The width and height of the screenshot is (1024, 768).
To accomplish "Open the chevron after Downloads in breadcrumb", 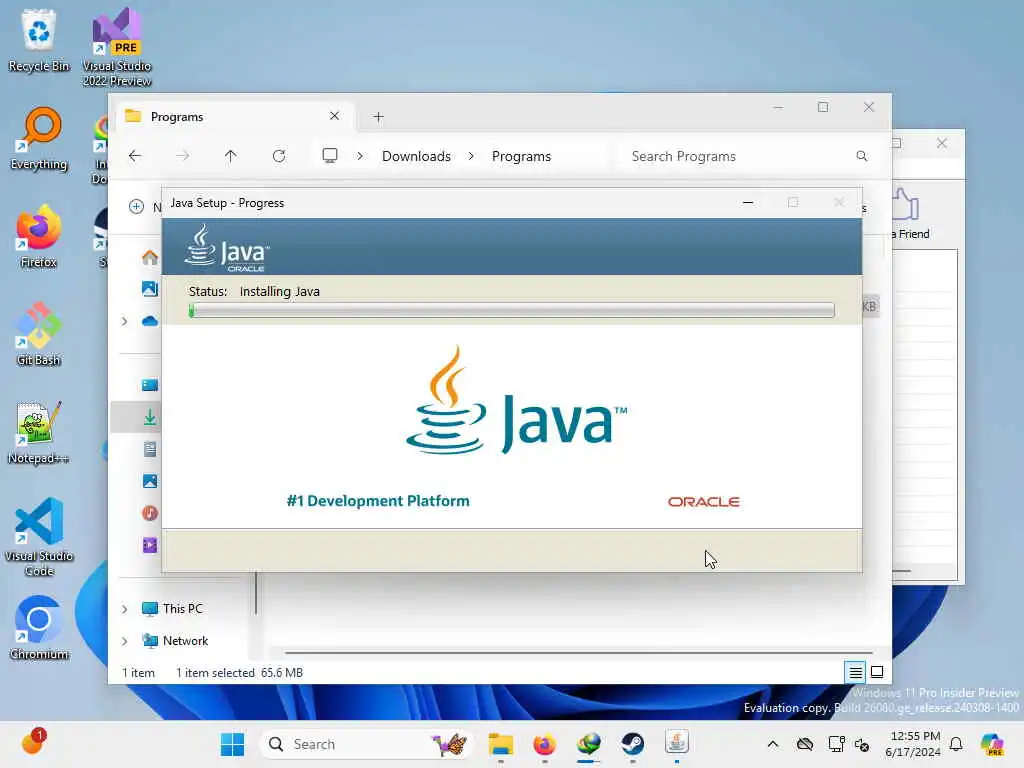I will 471,156.
